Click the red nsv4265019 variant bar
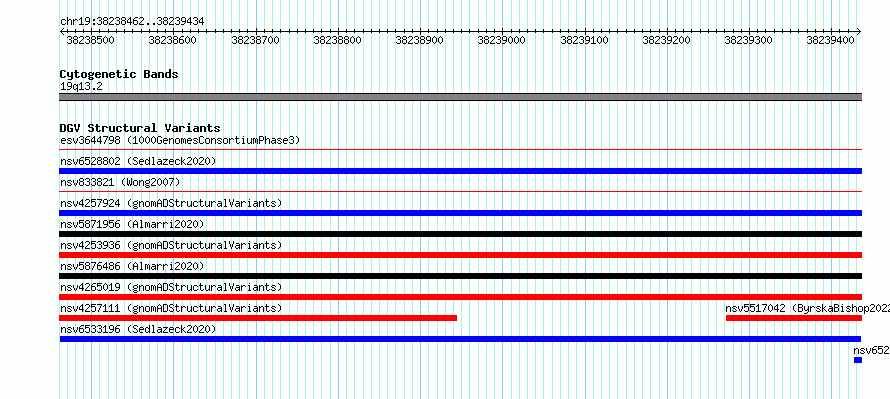The width and height of the screenshot is (890, 399). click(x=460, y=297)
